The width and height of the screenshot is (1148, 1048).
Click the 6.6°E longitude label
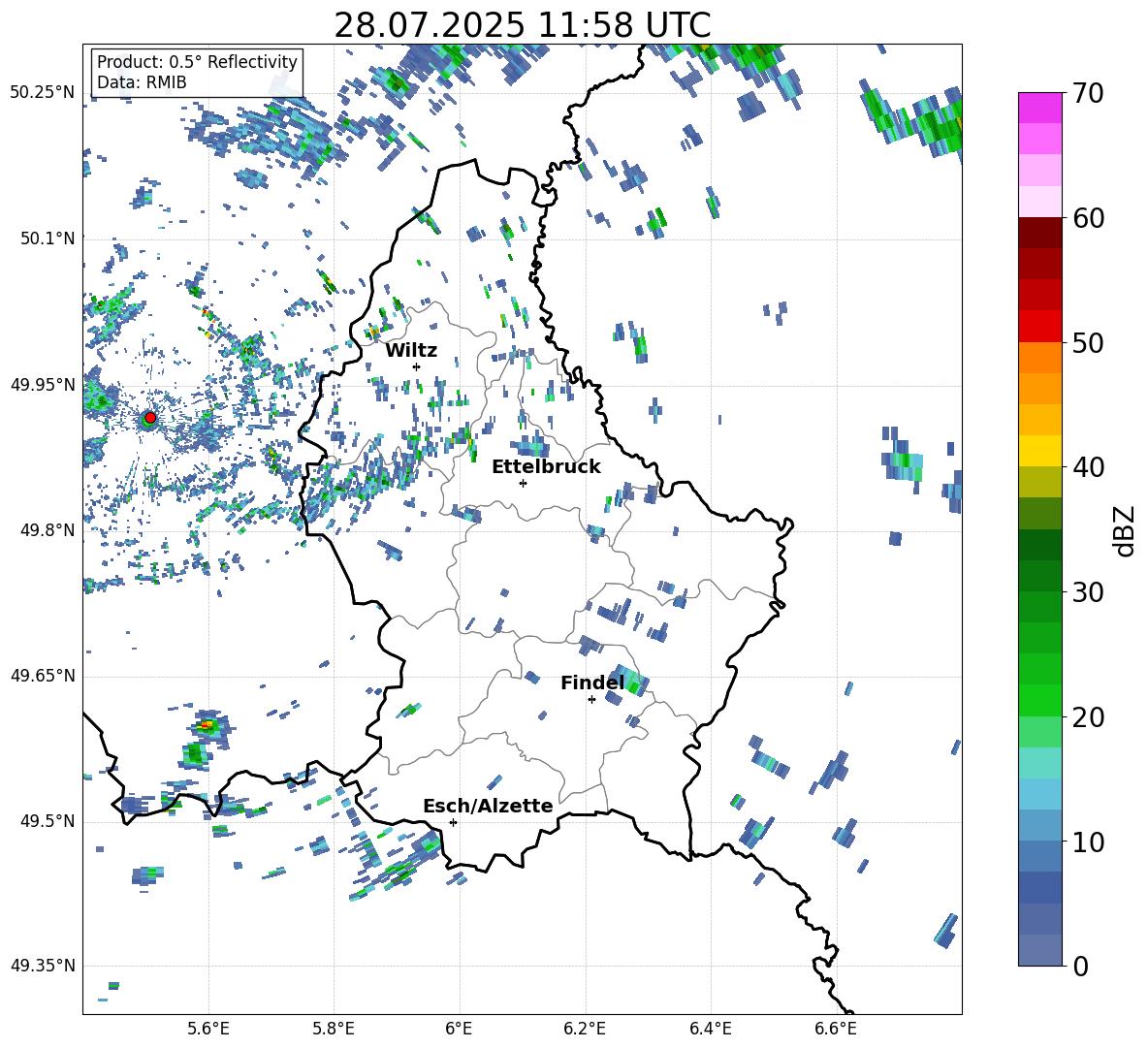pos(836,1029)
